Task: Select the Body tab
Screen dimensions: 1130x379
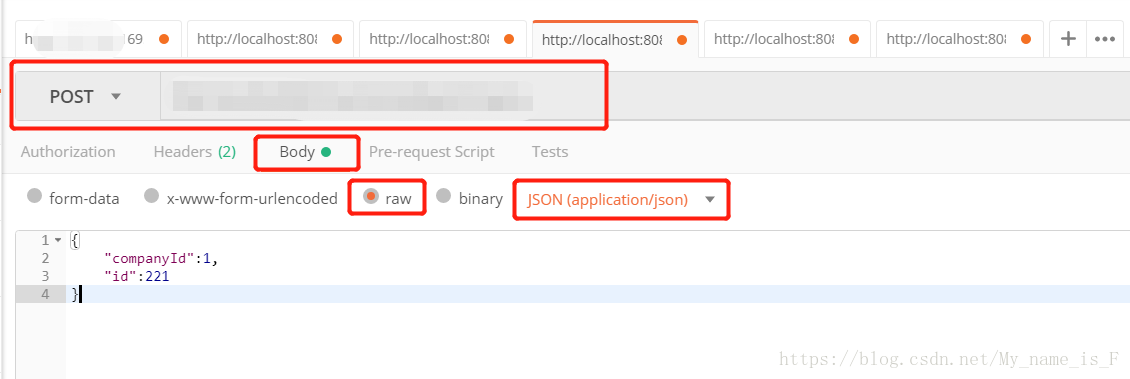Action: tap(306, 152)
